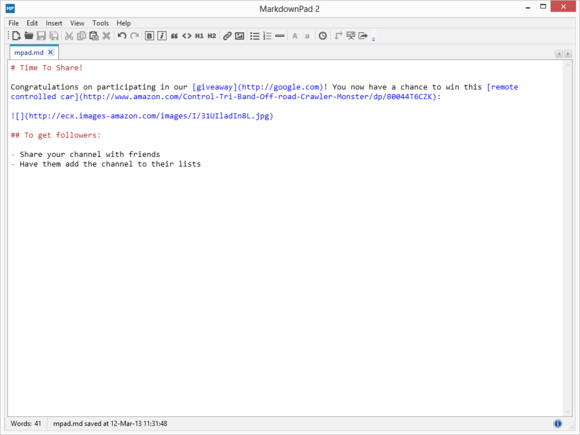Click the editor's vertical scrollbar up arrow
Image resolution: width=580 pixels, height=435 pixels.
tap(567, 65)
